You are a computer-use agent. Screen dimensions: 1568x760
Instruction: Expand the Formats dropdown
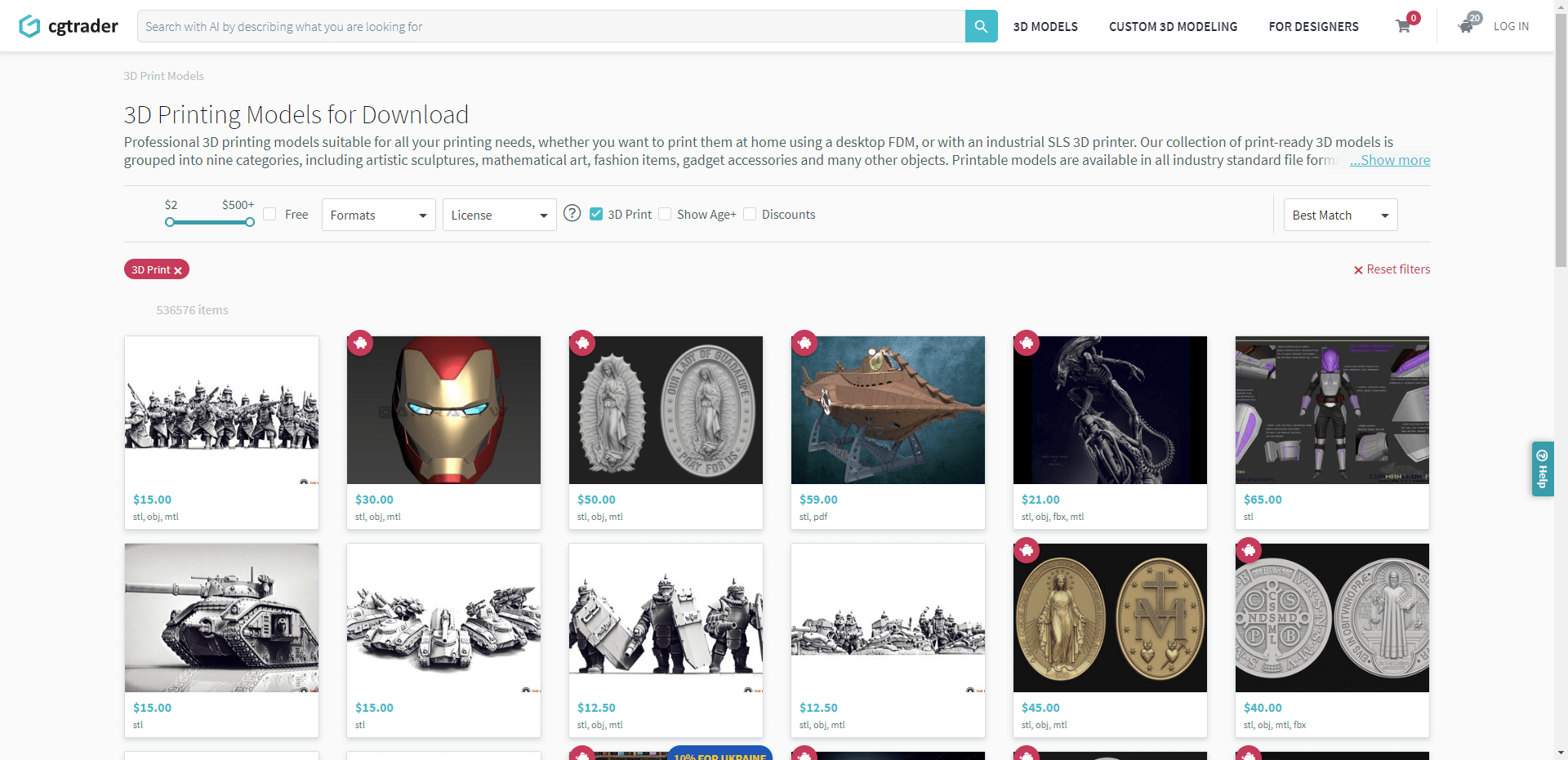point(379,215)
